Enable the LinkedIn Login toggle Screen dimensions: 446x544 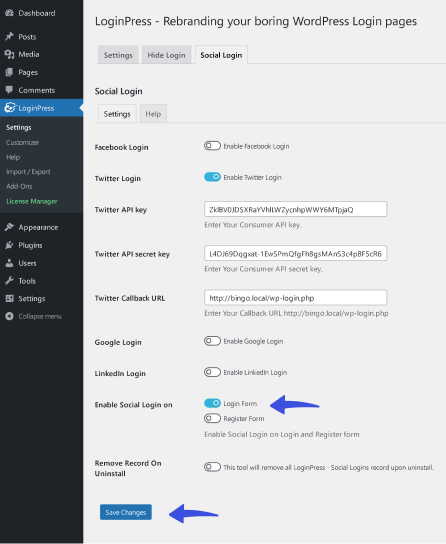pos(212,372)
